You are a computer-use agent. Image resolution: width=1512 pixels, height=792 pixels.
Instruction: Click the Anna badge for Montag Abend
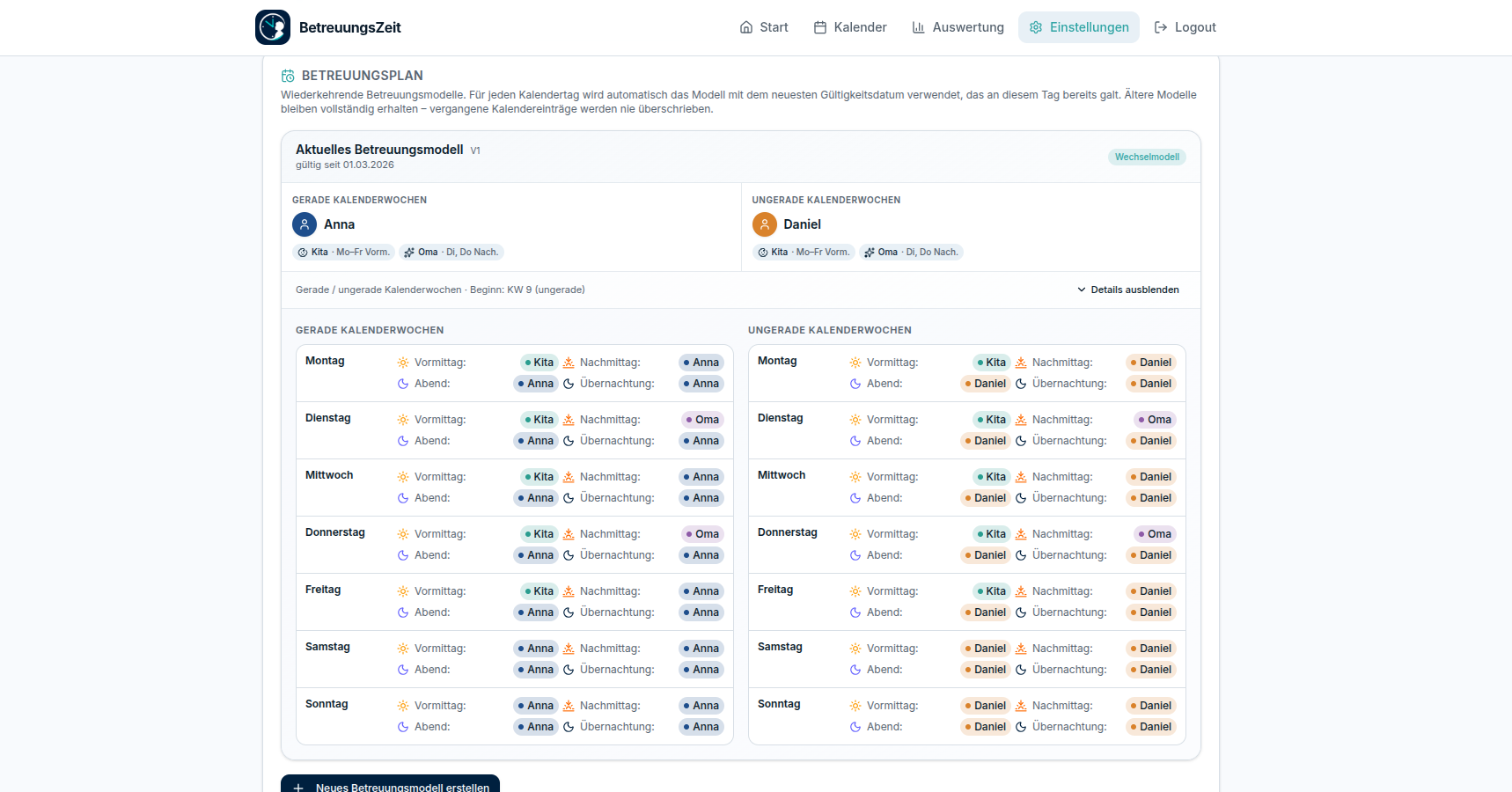coord(536,384)
